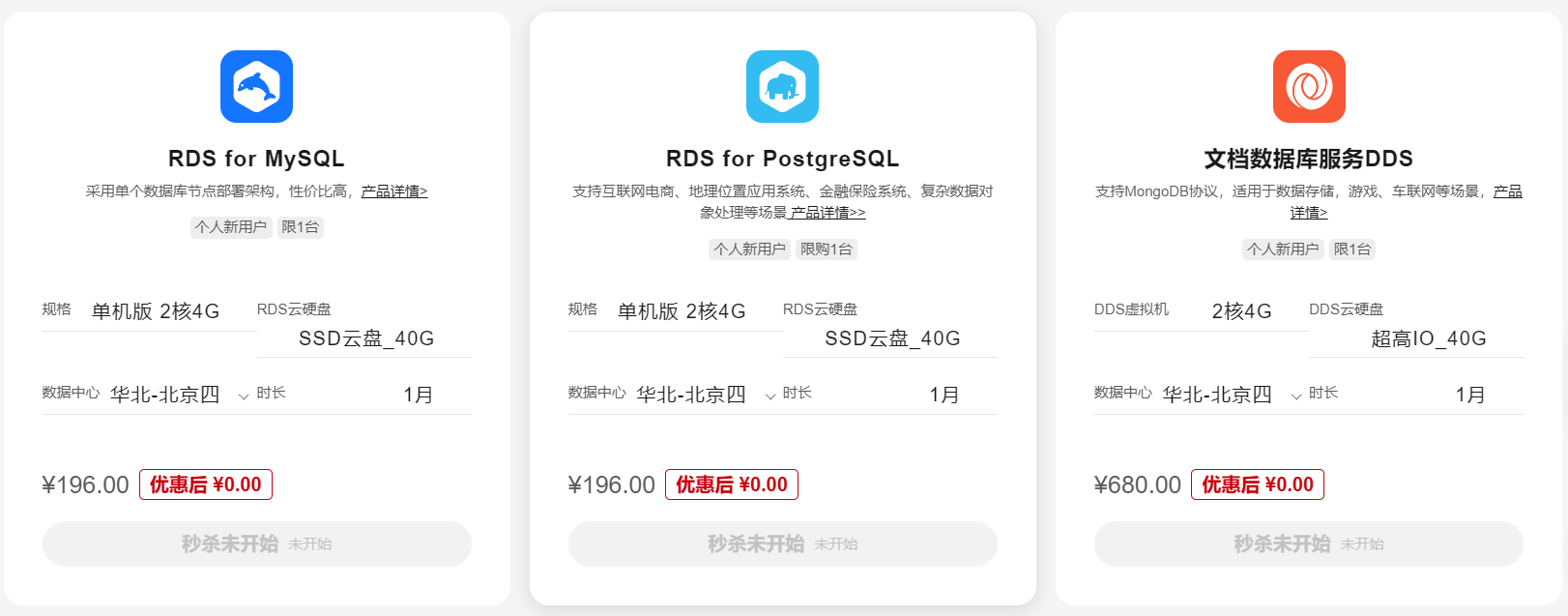Click MySQL 个人新用户 tag
Viewport: 1568px width, 616px height.
coord(231,227)
